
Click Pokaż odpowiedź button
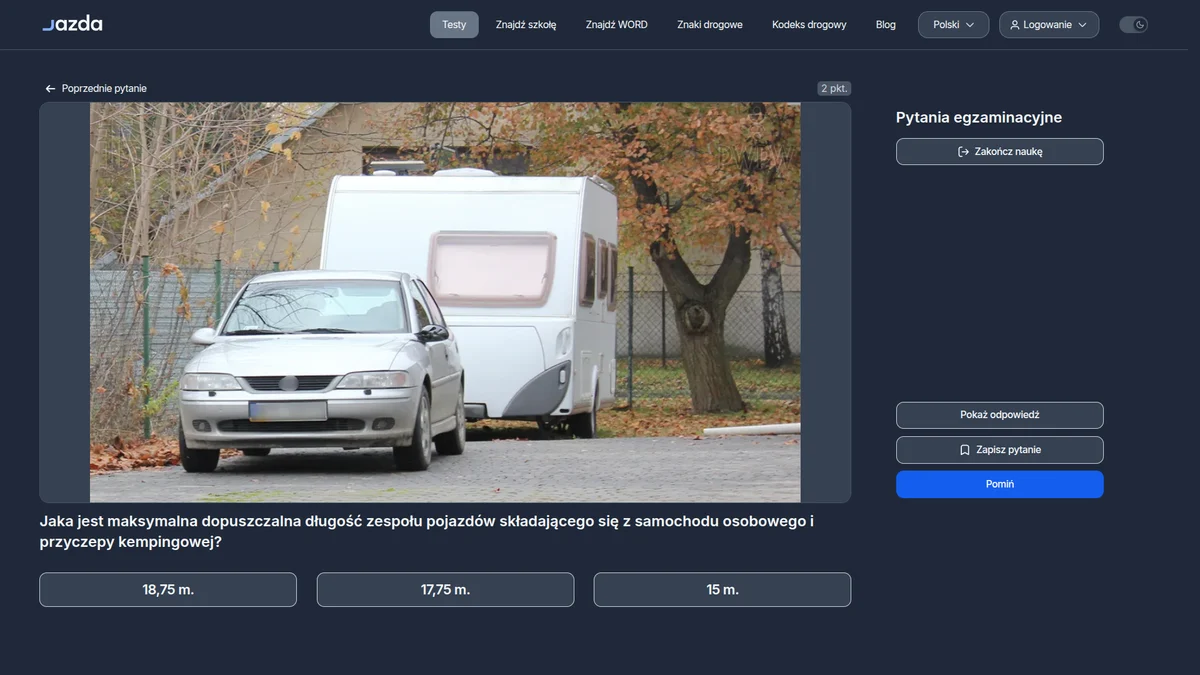(1000, 415)
